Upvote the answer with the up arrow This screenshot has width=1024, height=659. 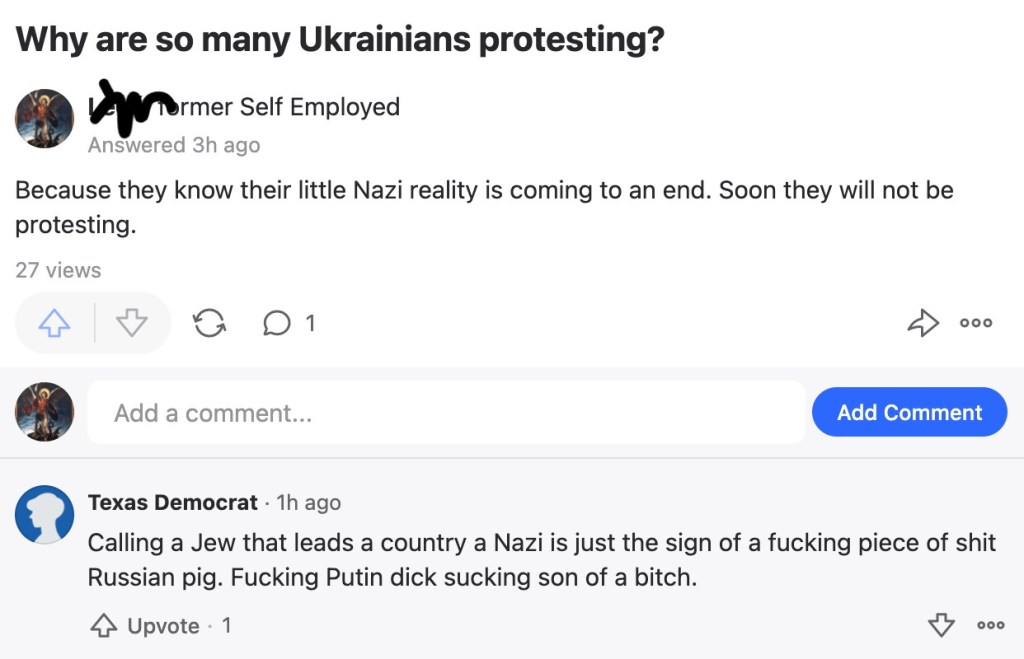click(x=55, y=323)
